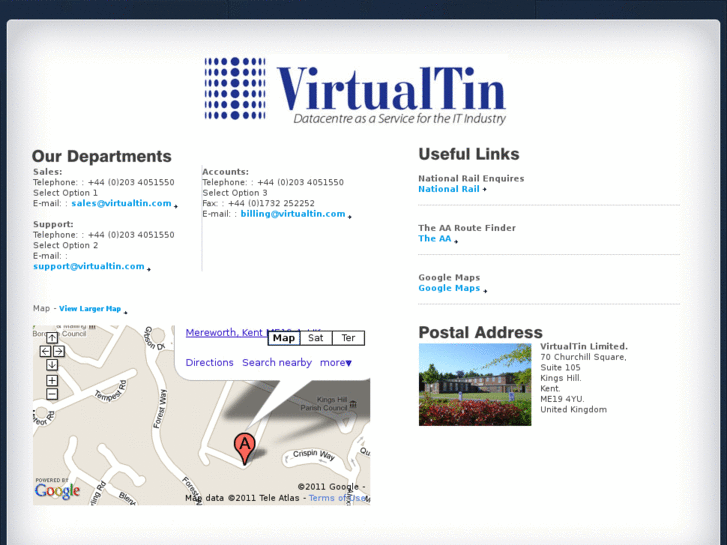Click Search nearby link in map bubble
The height and width of the screenshot is (545, 727).
[277, 363]
